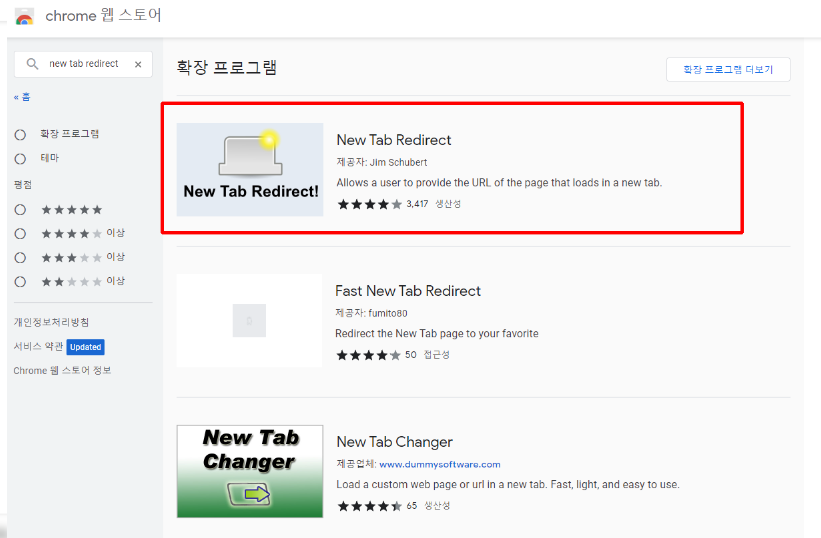Click the '생산성' label under New Tab Redirect

[x=448, y=204]
